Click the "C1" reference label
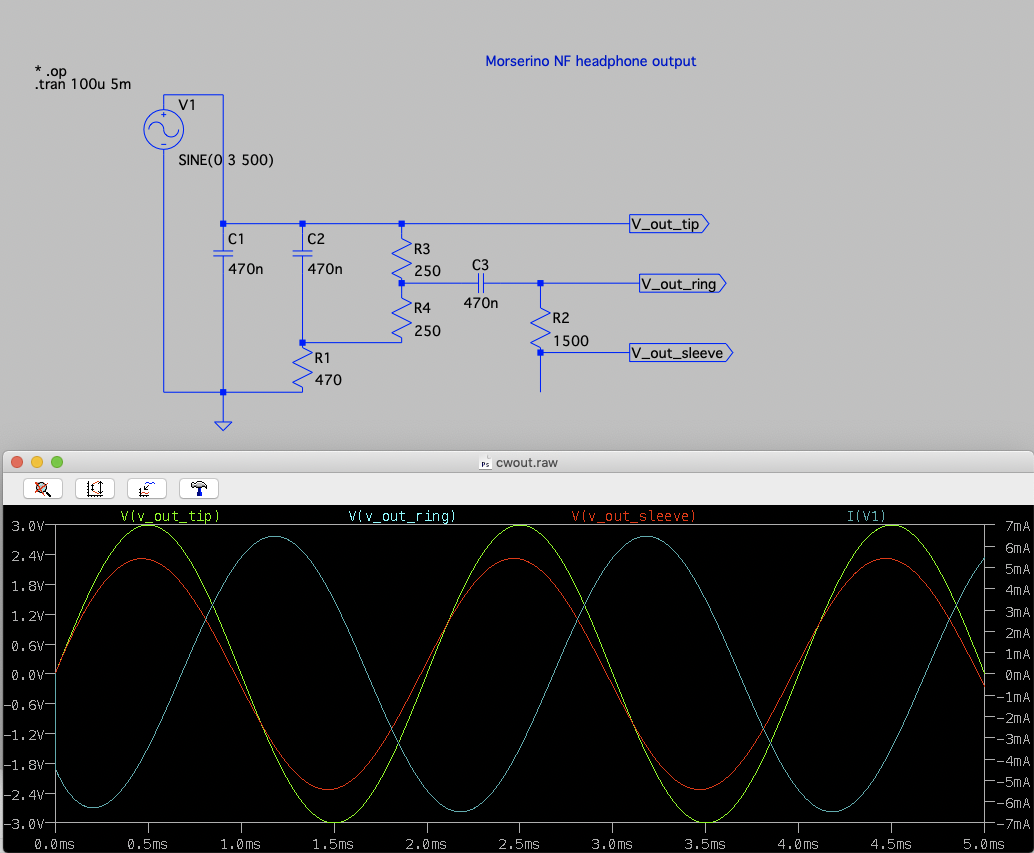1034x853 pixels. pyautogui.click(x=236, y=239)
